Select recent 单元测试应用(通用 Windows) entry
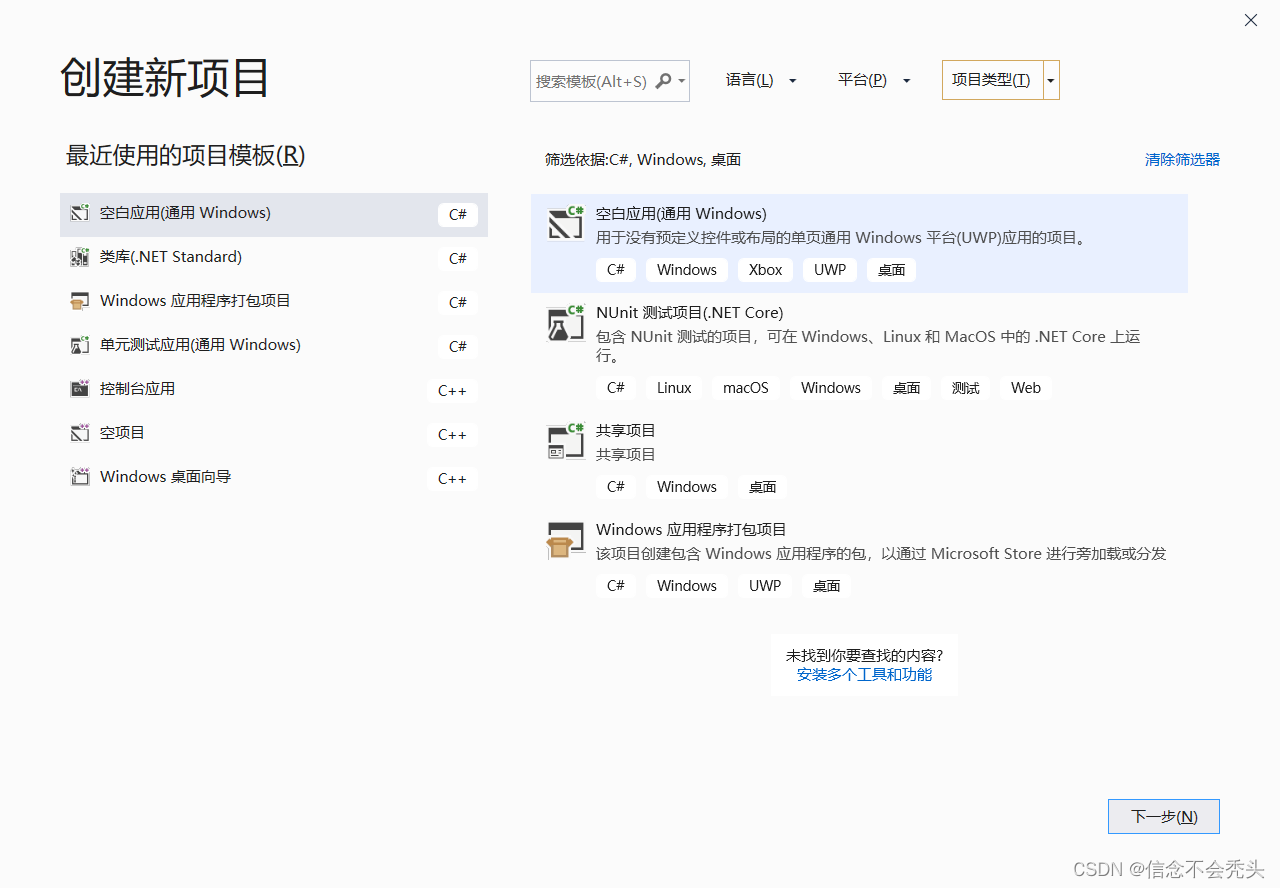This screenshot has width=1280, height=888. pos(274,346)
